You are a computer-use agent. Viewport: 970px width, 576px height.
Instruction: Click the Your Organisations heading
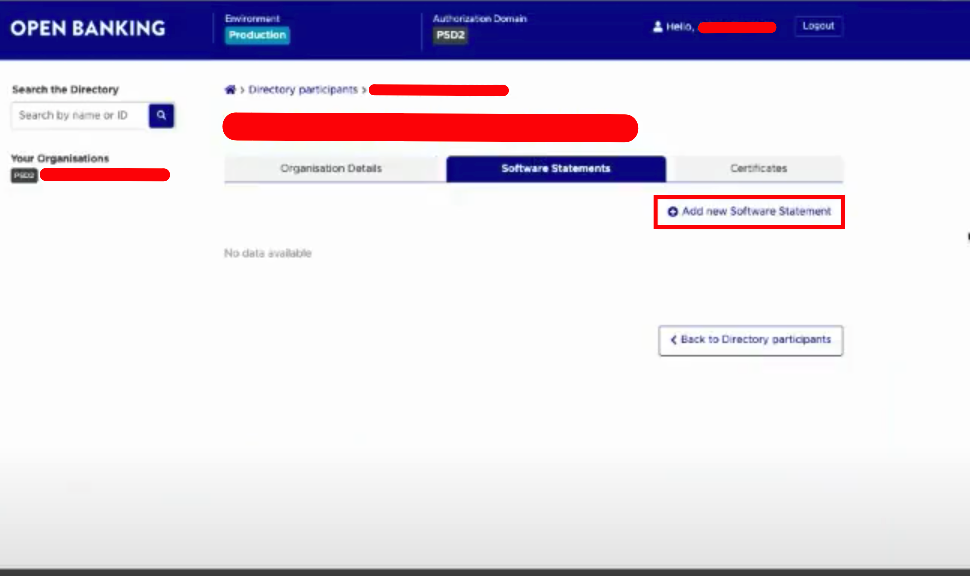click(60, 158)
